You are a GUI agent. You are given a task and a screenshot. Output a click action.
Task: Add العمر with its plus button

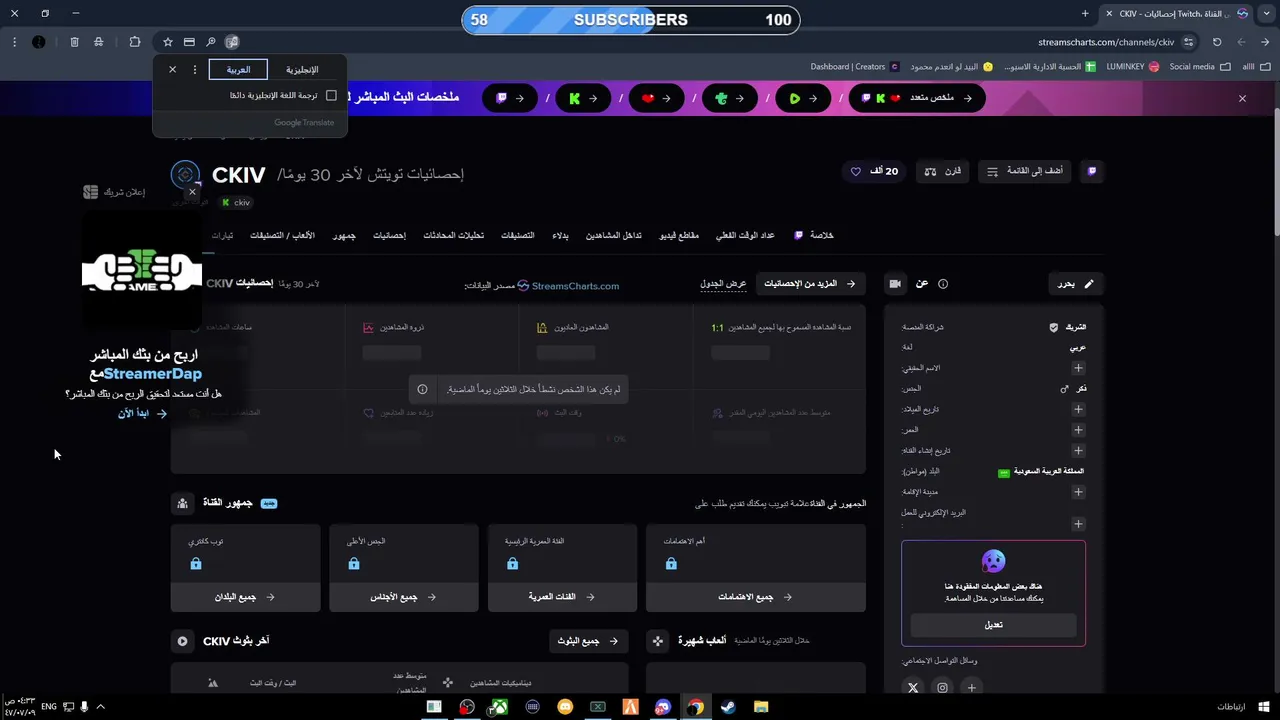[1078, 430]
